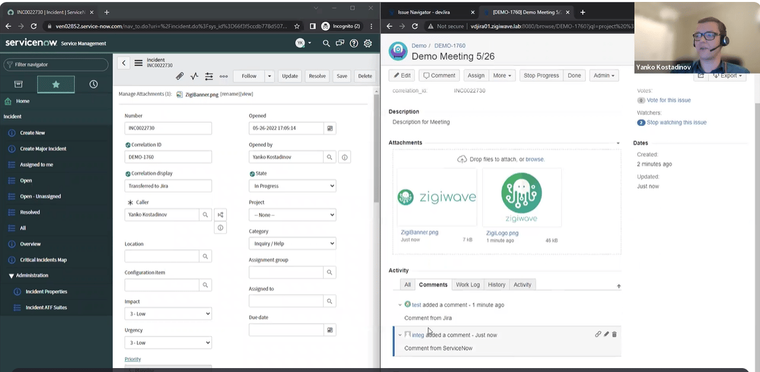
Task: Switch to the Jira All activity tab
Action: [407, 285]
